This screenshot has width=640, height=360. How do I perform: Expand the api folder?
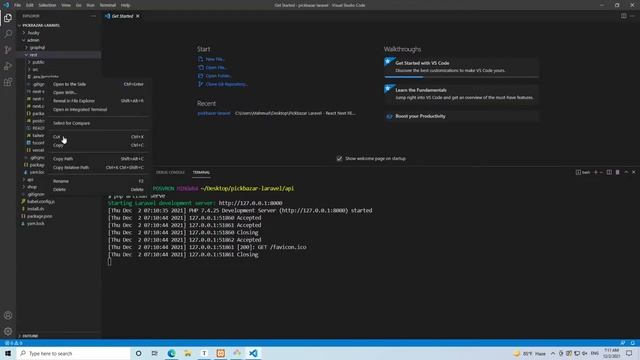coord(30,180)
